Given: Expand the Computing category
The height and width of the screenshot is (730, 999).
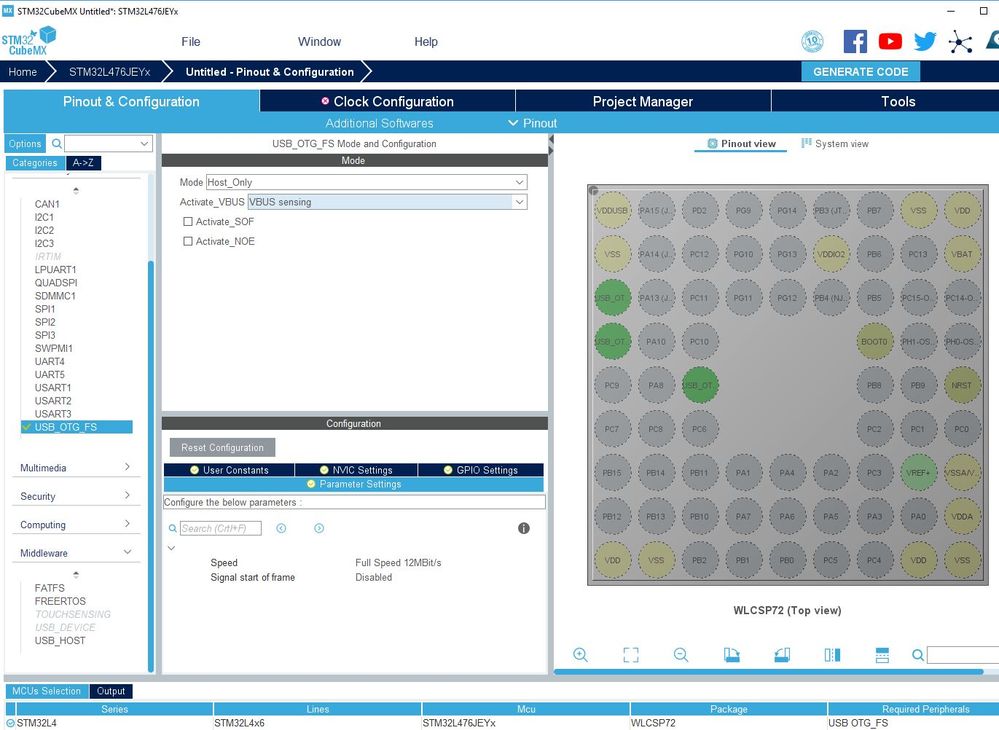Looking at the screenshot, I should (x=75, y=525).
